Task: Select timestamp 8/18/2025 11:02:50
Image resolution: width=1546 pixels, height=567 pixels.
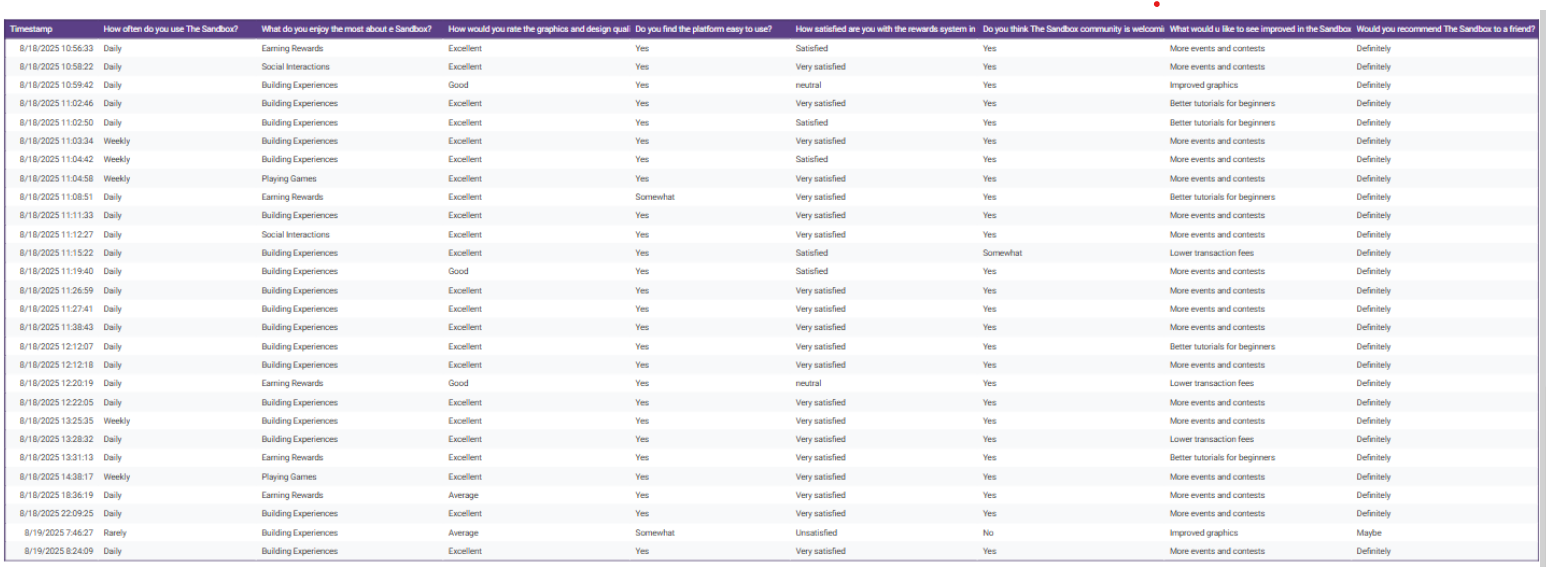Action: 56,123
